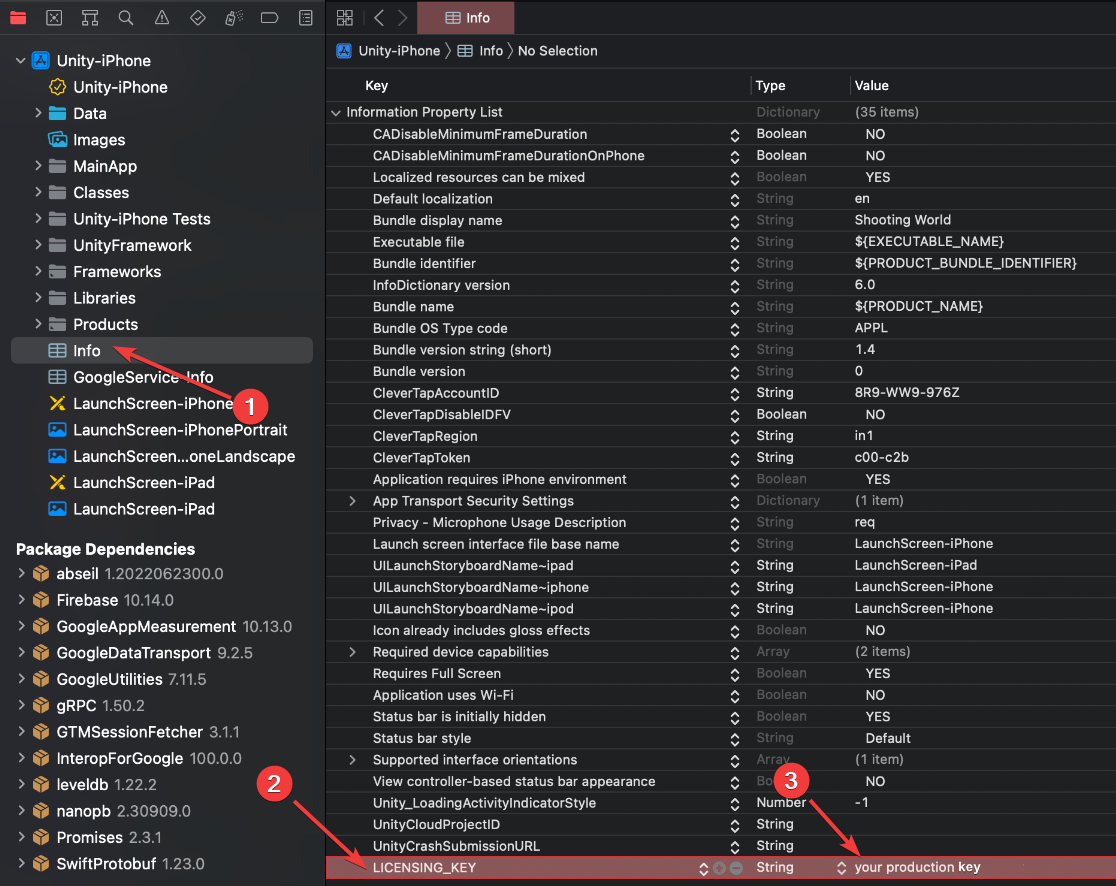Open the Symbol navigator hierarchy icon
This screenshot has width=1116, height=886.
90,18
